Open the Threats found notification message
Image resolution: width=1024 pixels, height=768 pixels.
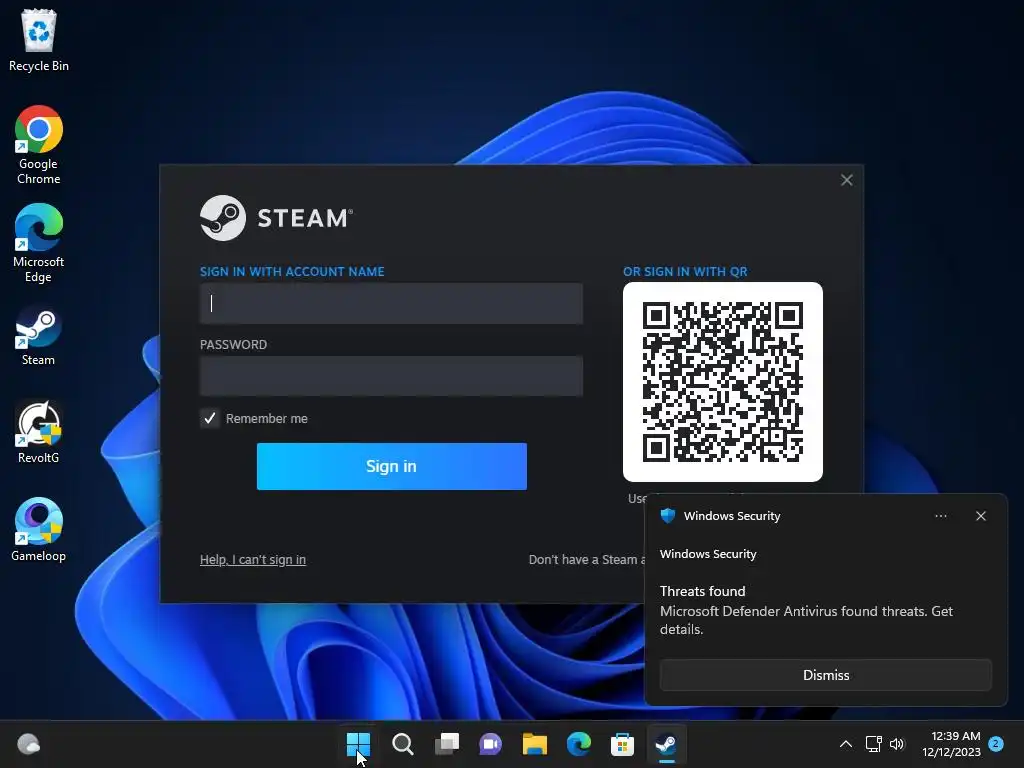click(806, 610)
